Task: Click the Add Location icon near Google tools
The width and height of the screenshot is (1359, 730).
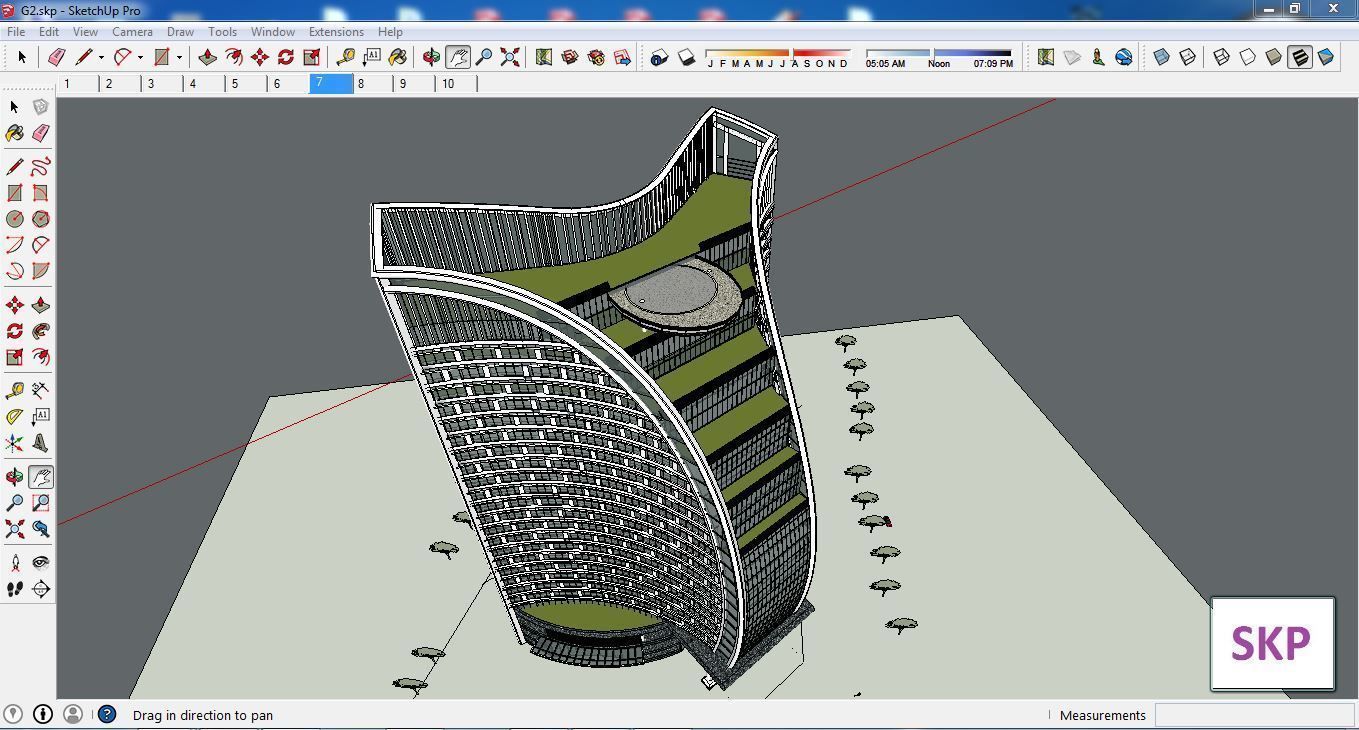Action: (1045, 57)
